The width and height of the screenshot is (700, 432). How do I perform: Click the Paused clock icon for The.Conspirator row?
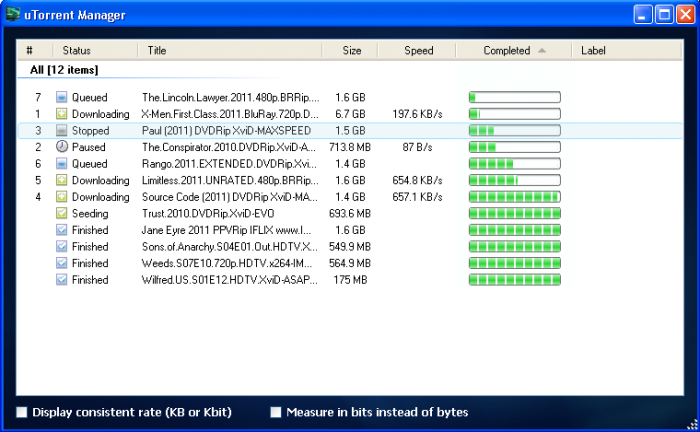(x=62, y=146)
